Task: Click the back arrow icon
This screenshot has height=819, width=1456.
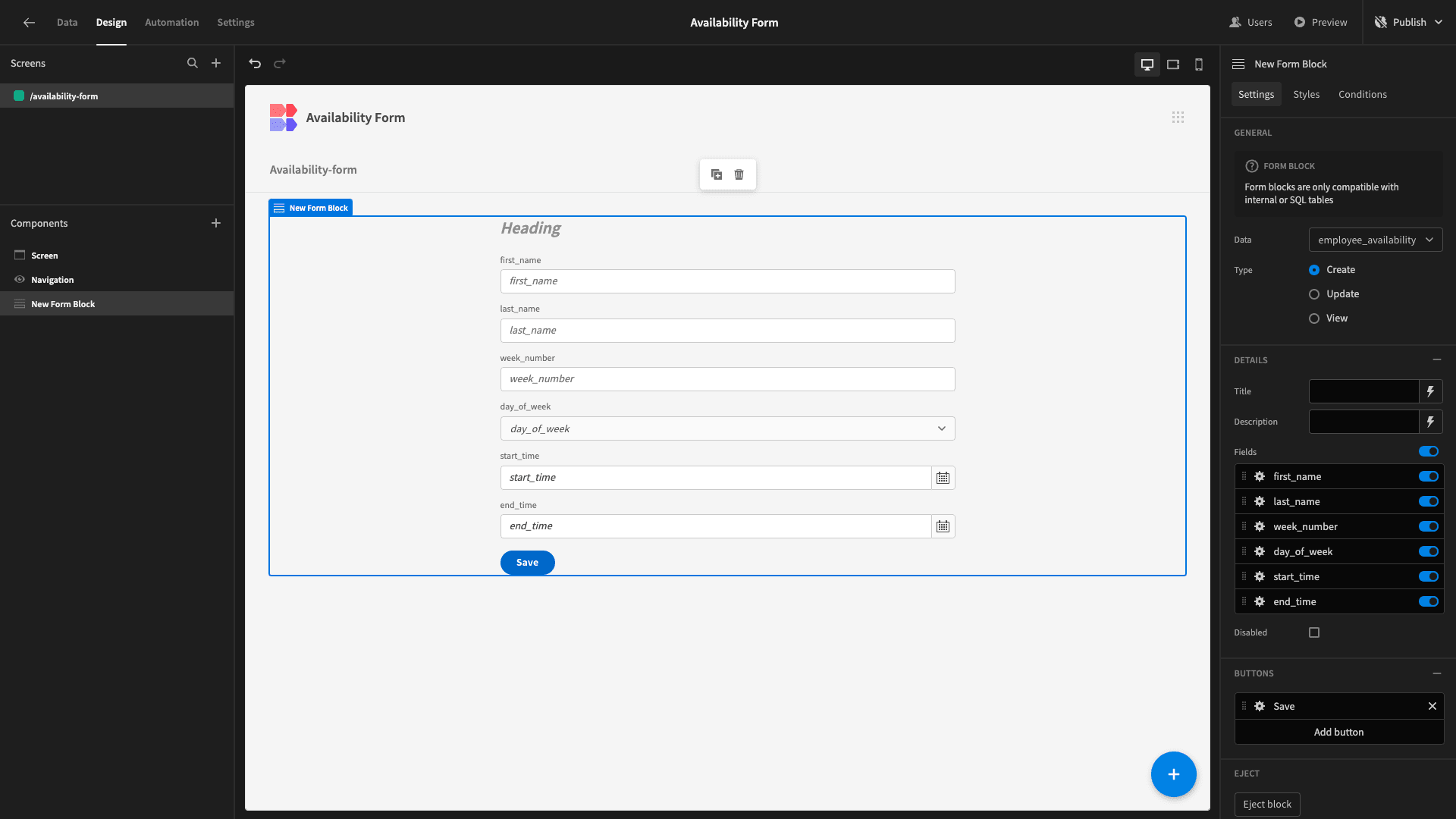Action: [29, 23]
